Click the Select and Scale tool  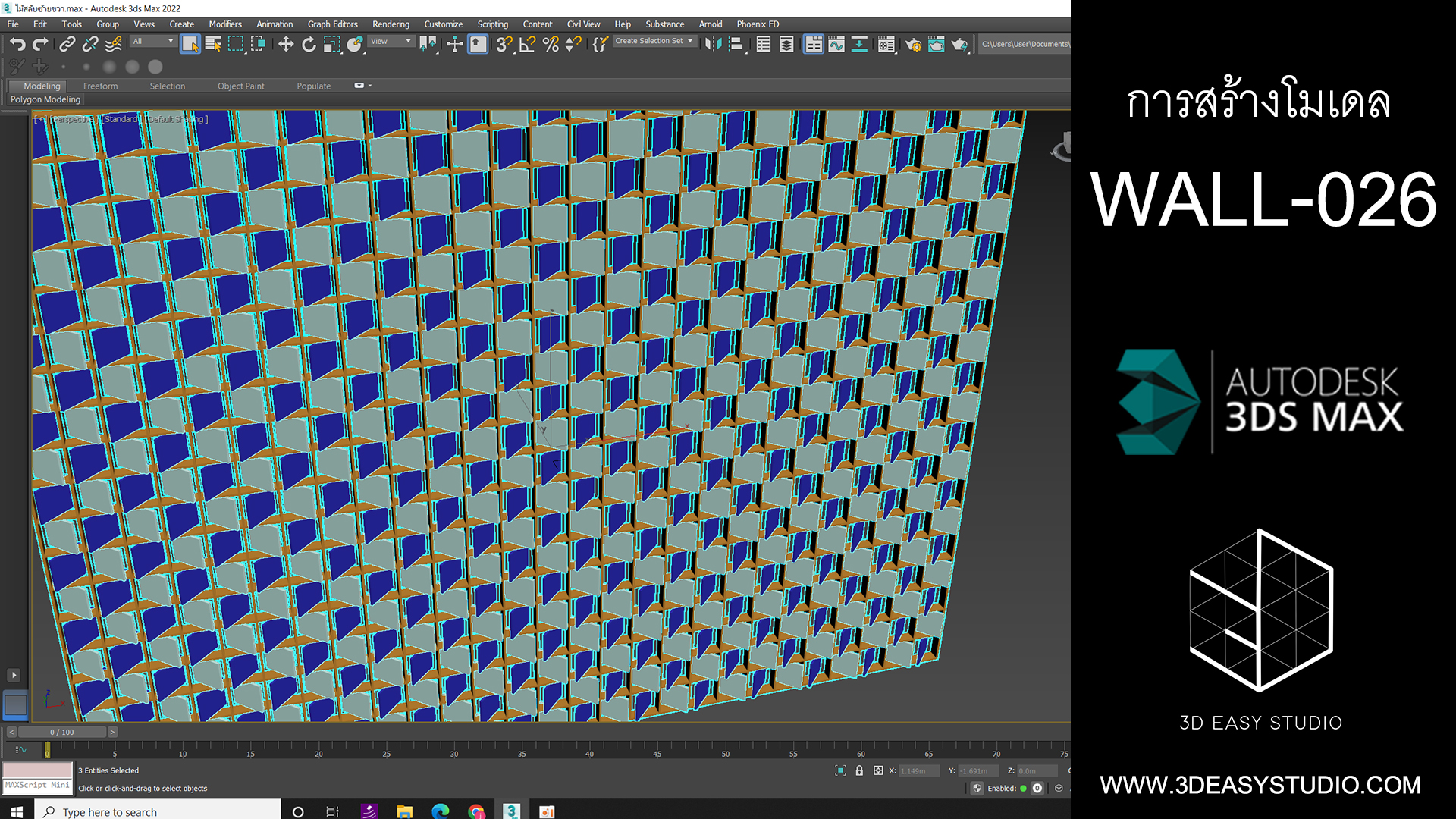[x=331, y=45]
